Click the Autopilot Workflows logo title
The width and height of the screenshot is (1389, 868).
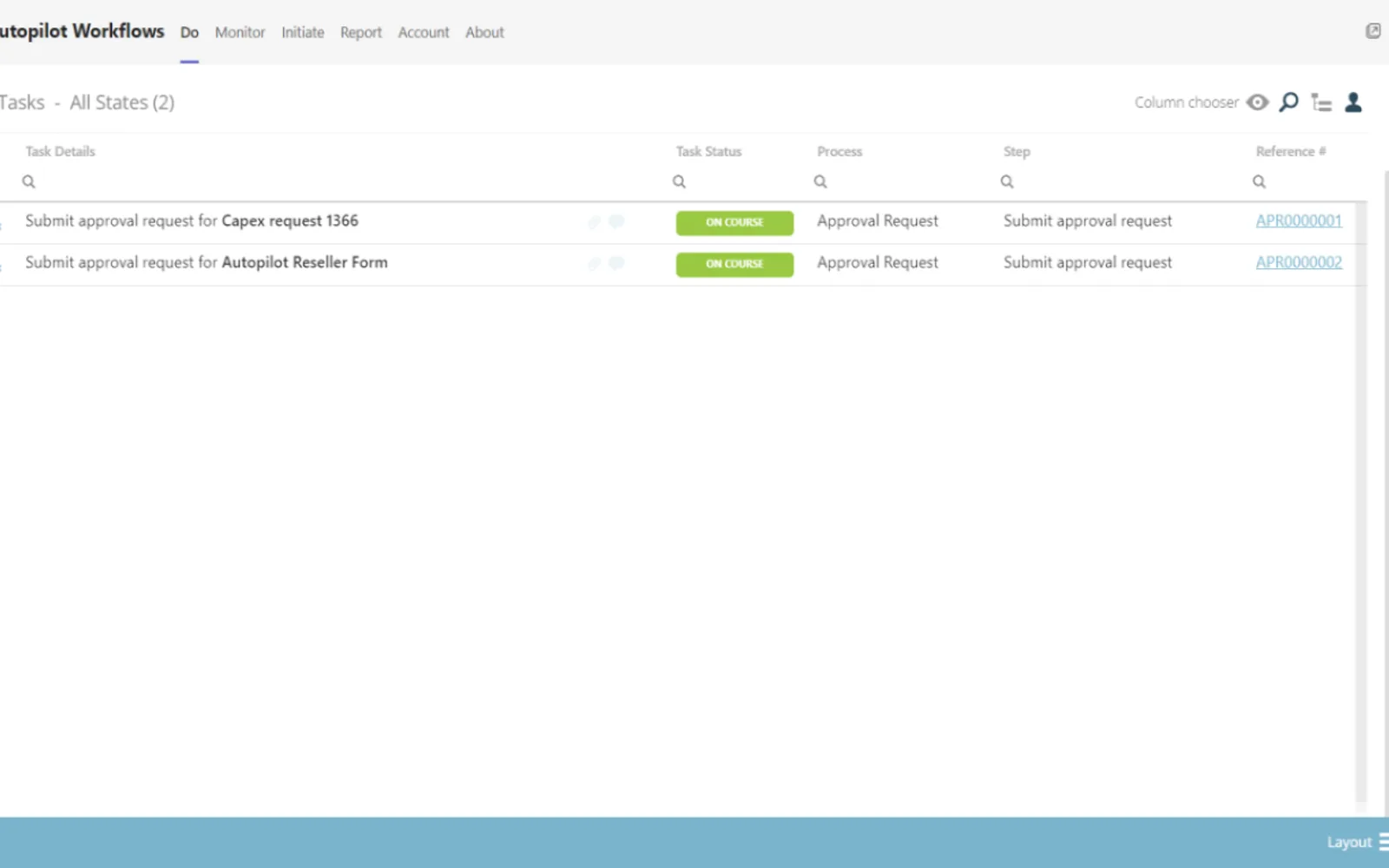click(82, 31)
